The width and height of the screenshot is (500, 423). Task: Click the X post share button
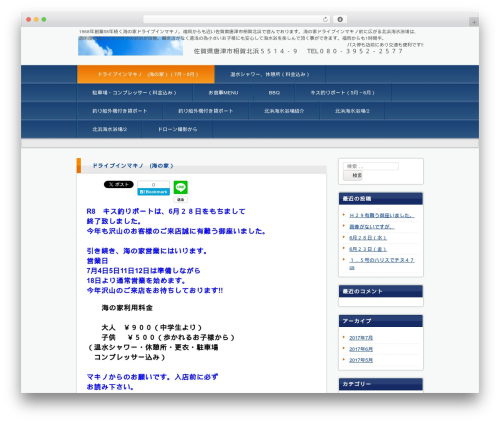[x=119, y=184]
